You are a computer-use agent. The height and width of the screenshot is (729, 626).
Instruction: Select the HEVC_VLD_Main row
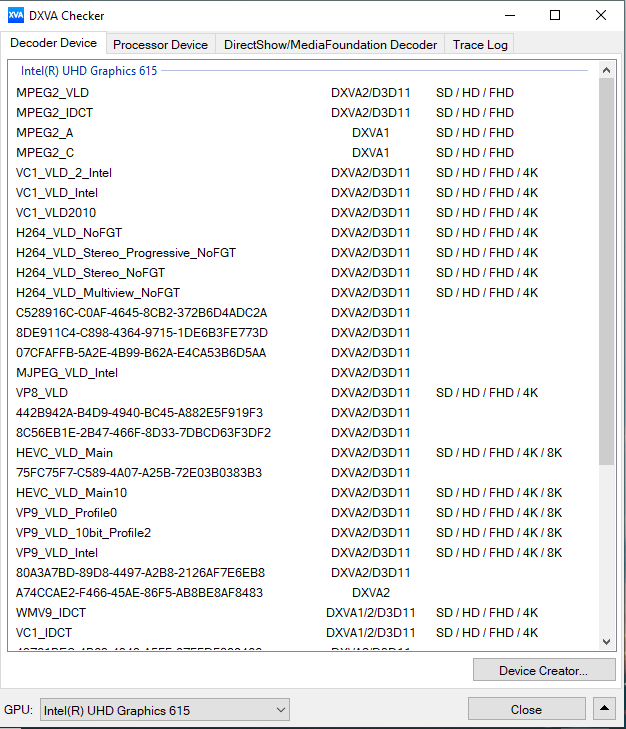[302, 452]
